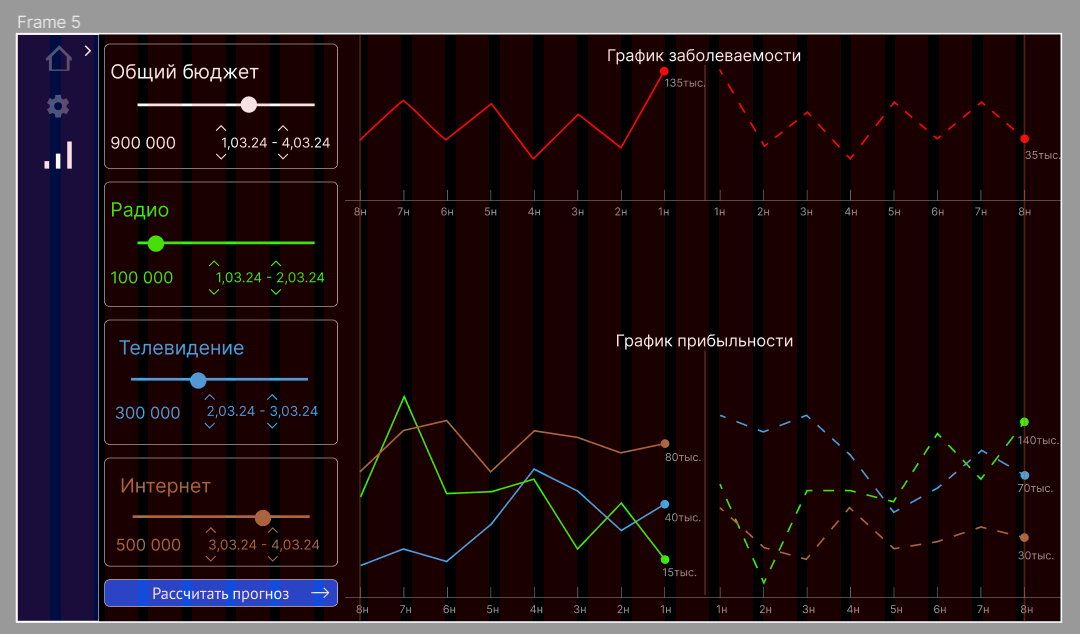Select the green 140тыс. forecast point
The height and width of the screenshot is (634, 1080).
pos(1024,422)
